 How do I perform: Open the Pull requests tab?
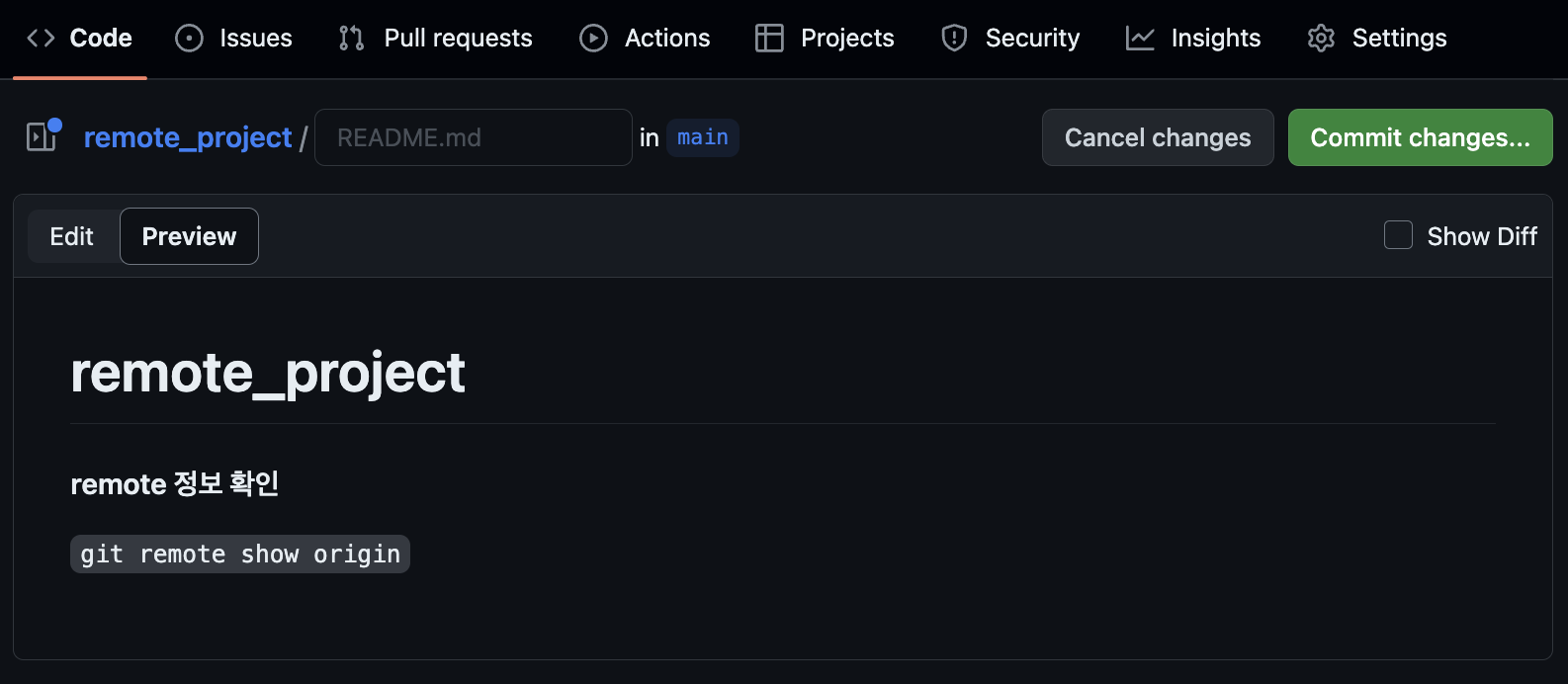click(435, 38)
